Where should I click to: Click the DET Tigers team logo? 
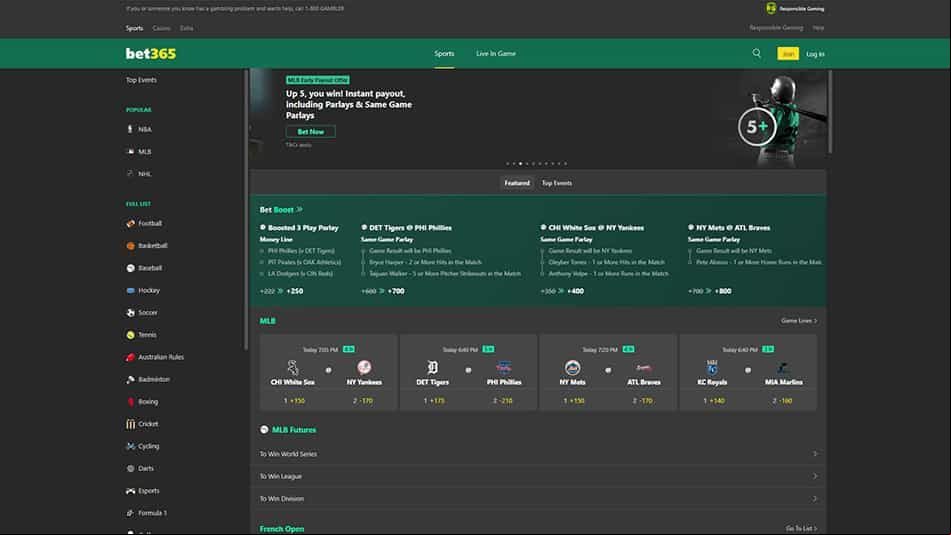coord(432,367)
